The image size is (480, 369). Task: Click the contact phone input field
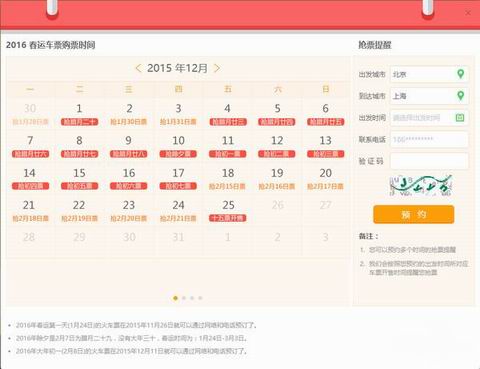pyautogui.click(x=429, y=139)
